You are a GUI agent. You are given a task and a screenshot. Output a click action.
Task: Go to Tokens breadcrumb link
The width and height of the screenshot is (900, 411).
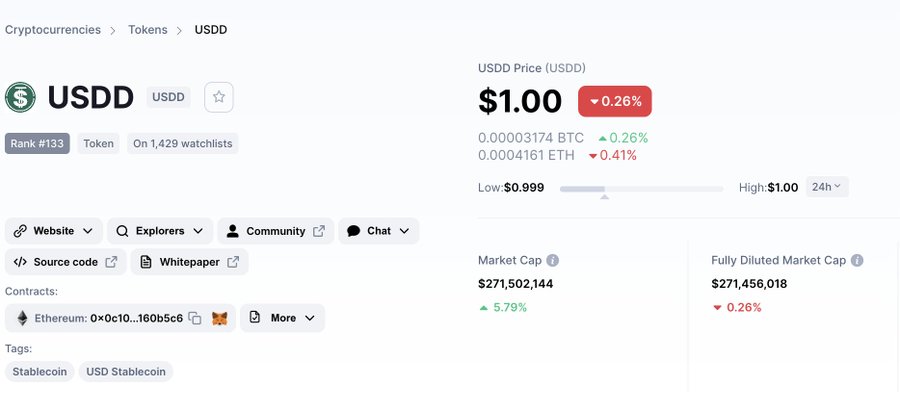tap(148, 30)
